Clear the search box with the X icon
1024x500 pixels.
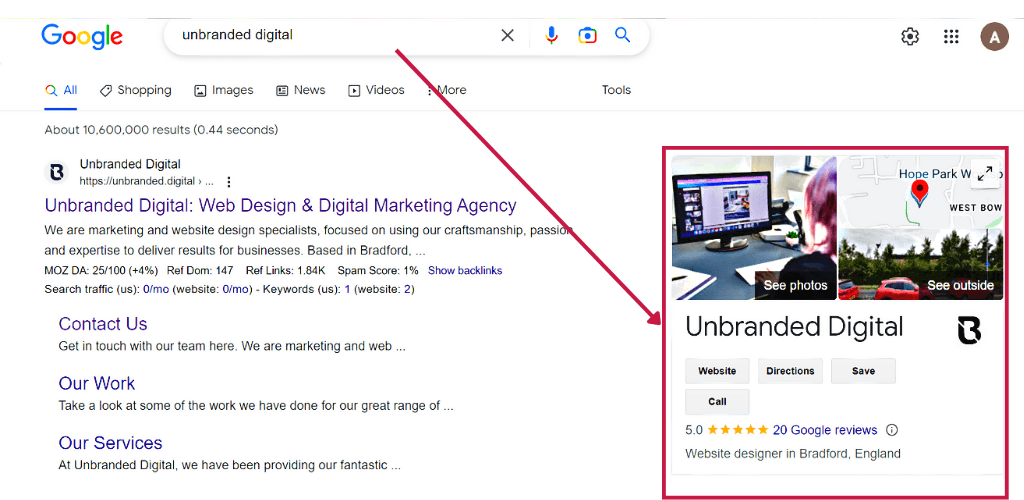coord(507,36)
